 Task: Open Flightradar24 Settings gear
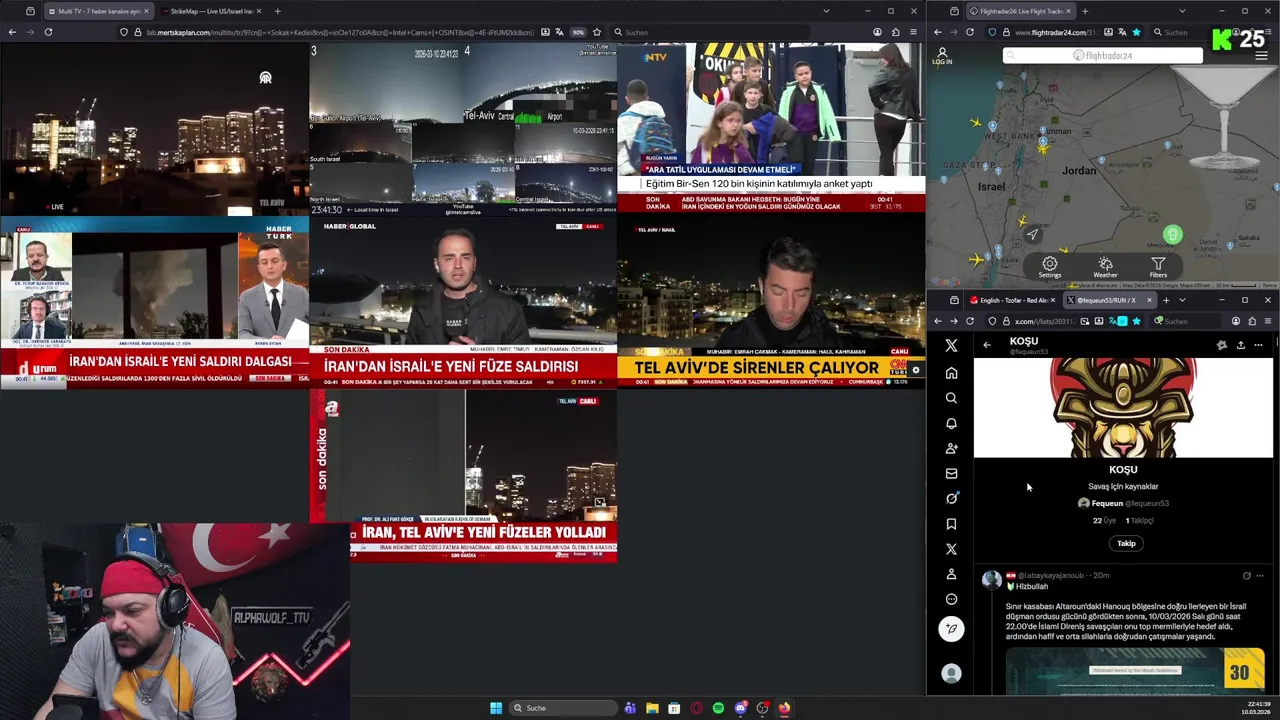(x=1049, y=267)
